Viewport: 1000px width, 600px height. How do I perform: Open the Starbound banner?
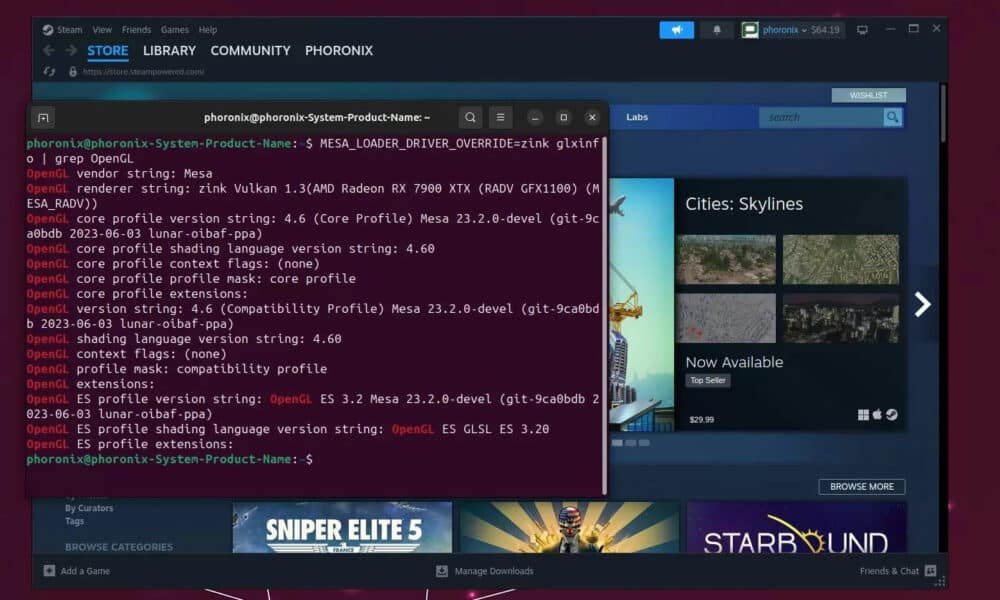(797, 527)
